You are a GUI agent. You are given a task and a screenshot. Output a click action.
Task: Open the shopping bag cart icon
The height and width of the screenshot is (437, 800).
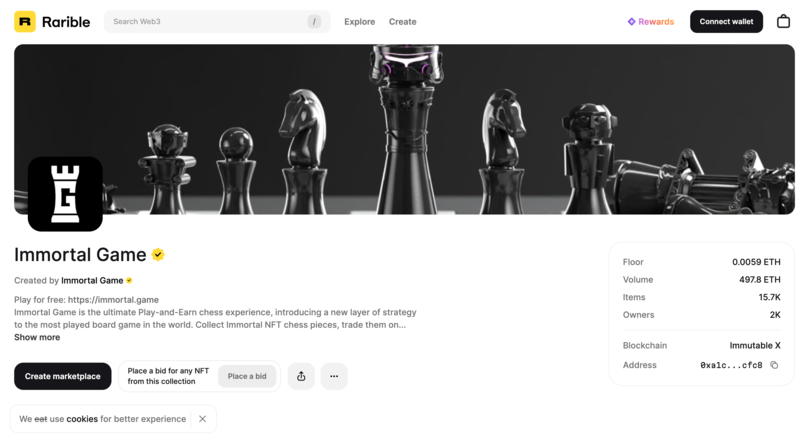pyautogui.click(x=783, y=21)
